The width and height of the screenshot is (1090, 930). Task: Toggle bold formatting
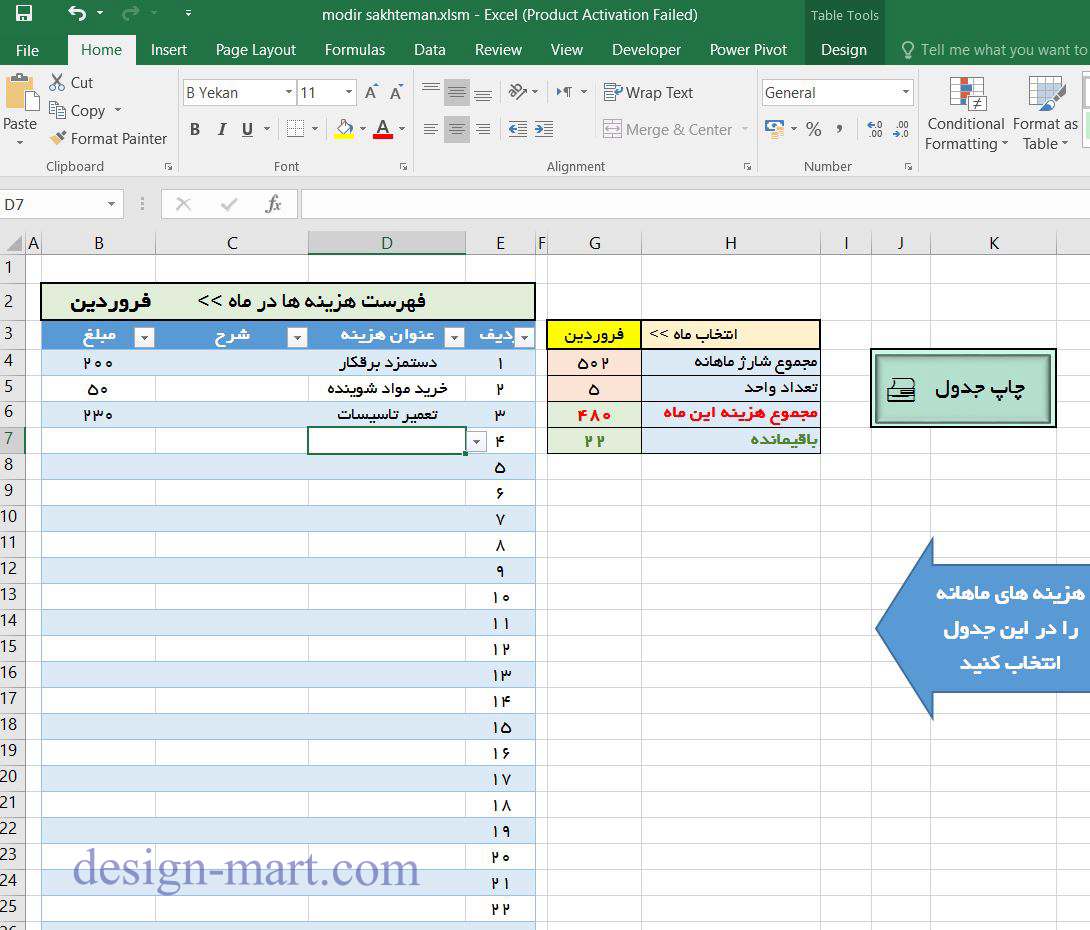coord(195,129)
